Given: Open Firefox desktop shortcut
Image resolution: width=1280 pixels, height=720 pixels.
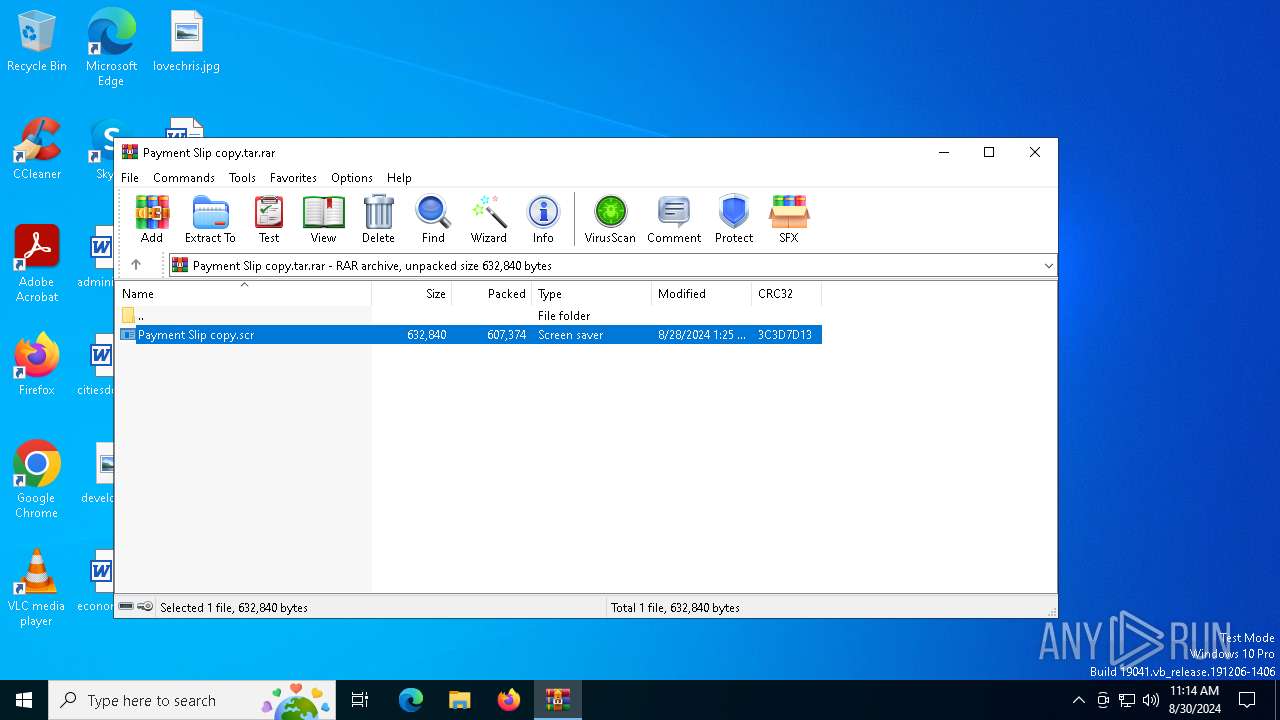Looking at the screenshot, I should pyautogui.click(x=37, y=365).
